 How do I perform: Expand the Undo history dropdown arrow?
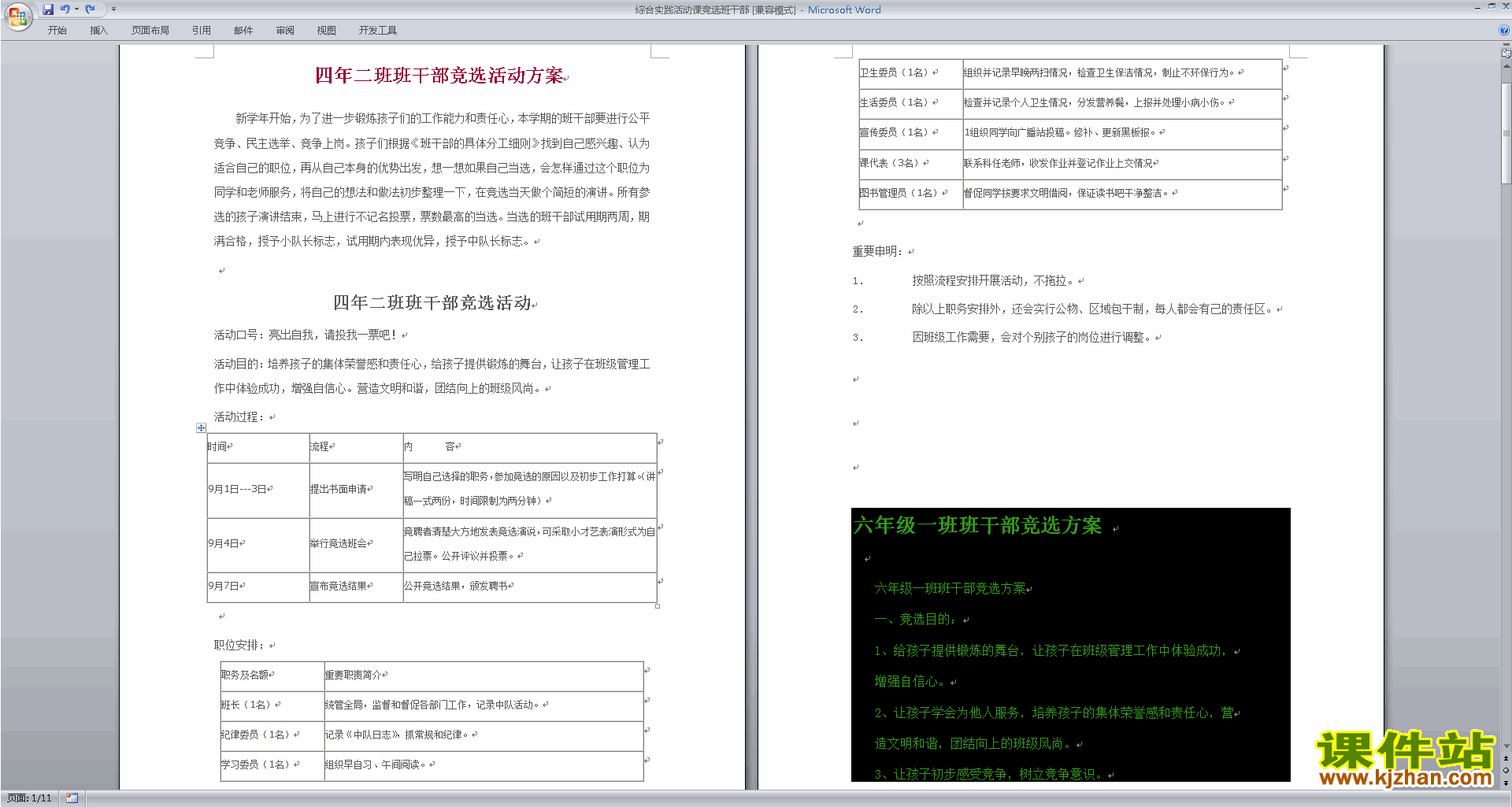coord(76,9)
